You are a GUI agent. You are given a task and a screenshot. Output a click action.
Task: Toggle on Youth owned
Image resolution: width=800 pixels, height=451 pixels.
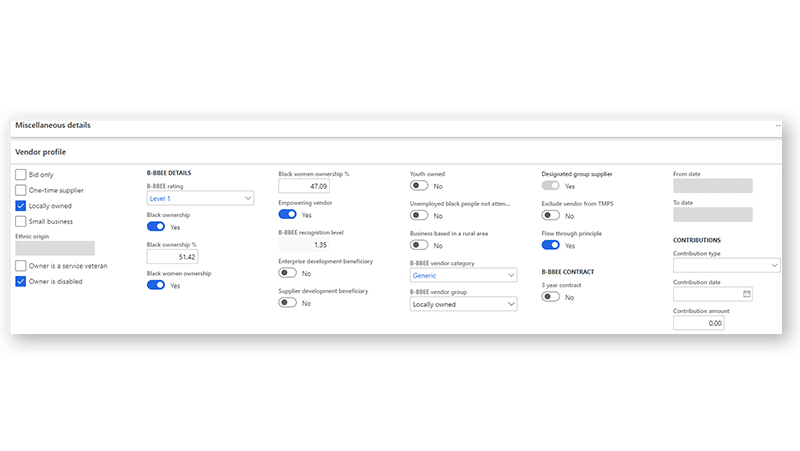click(x=420, y=186)
